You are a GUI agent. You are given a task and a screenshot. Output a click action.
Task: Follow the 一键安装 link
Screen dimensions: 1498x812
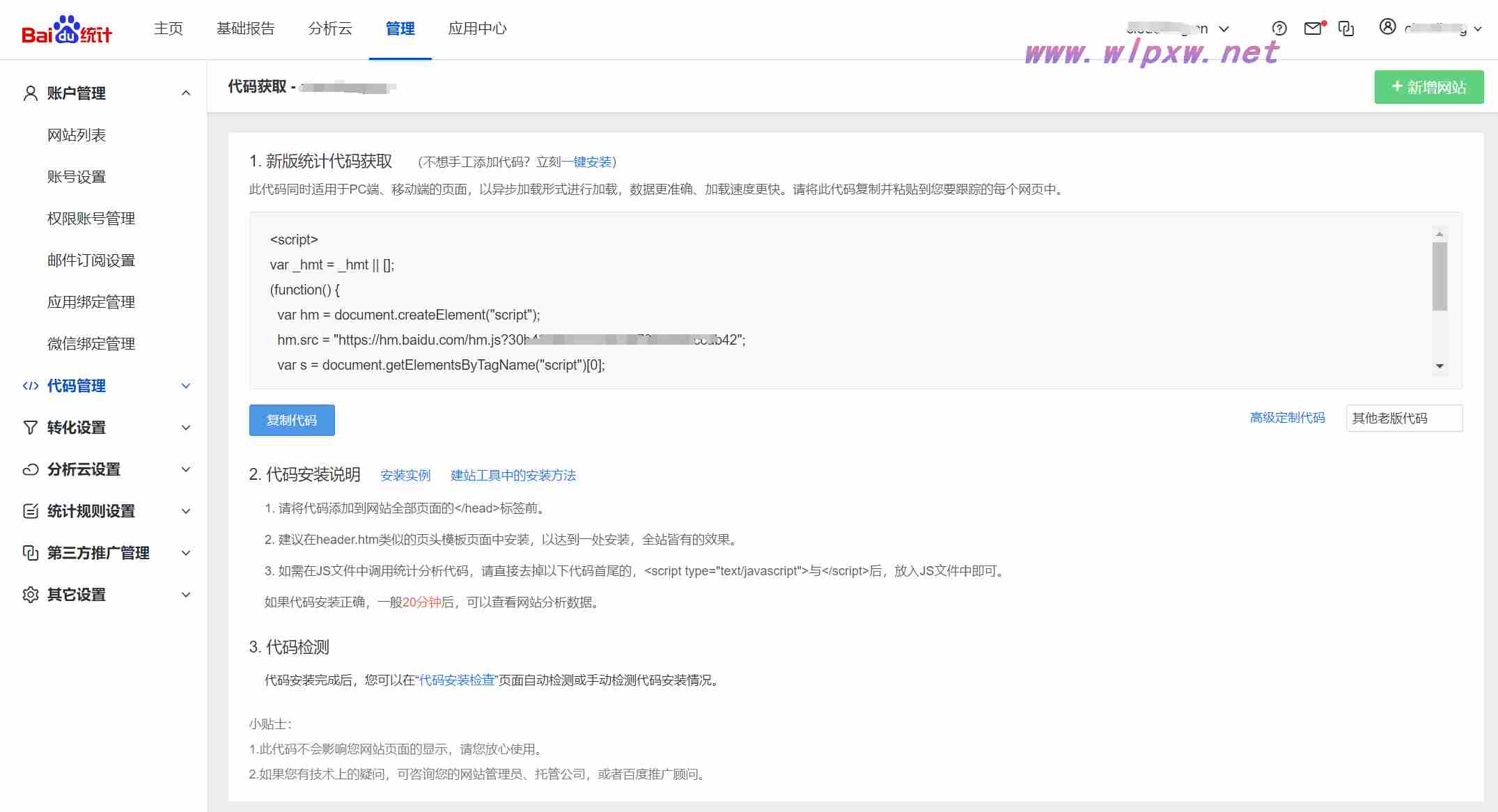coord(586,162)
